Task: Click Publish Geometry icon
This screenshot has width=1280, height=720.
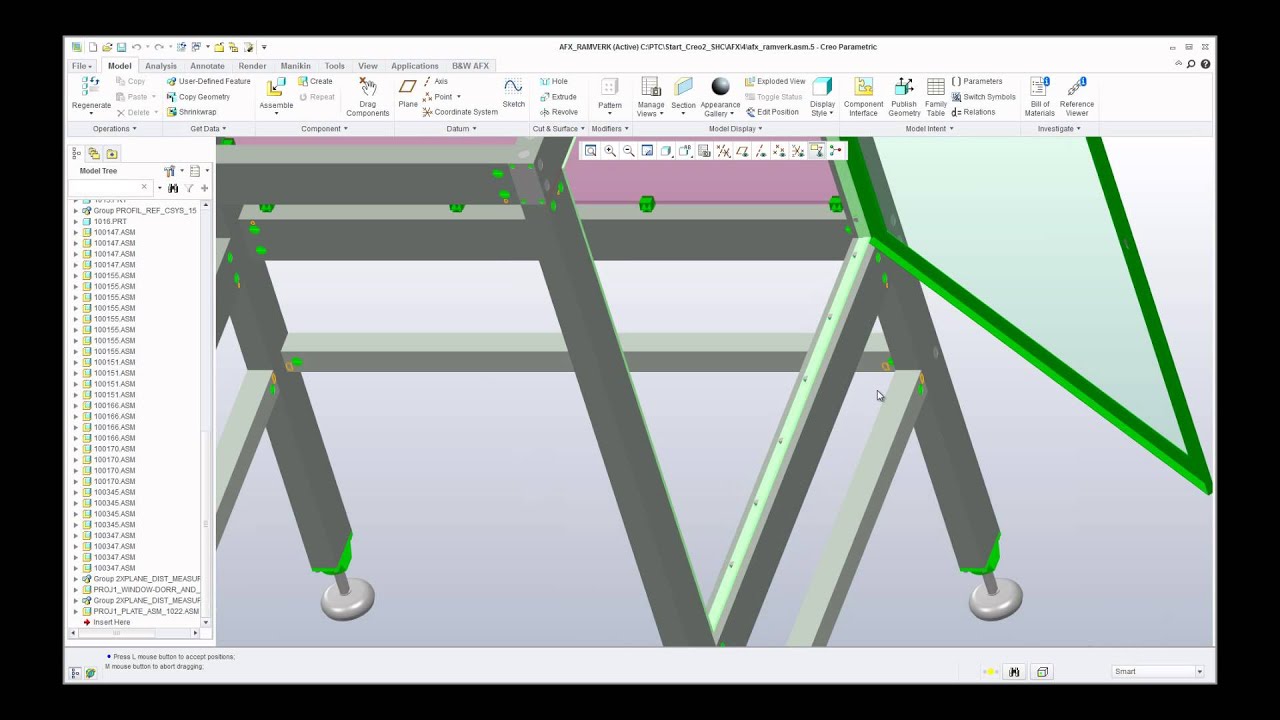Action: 904,87
